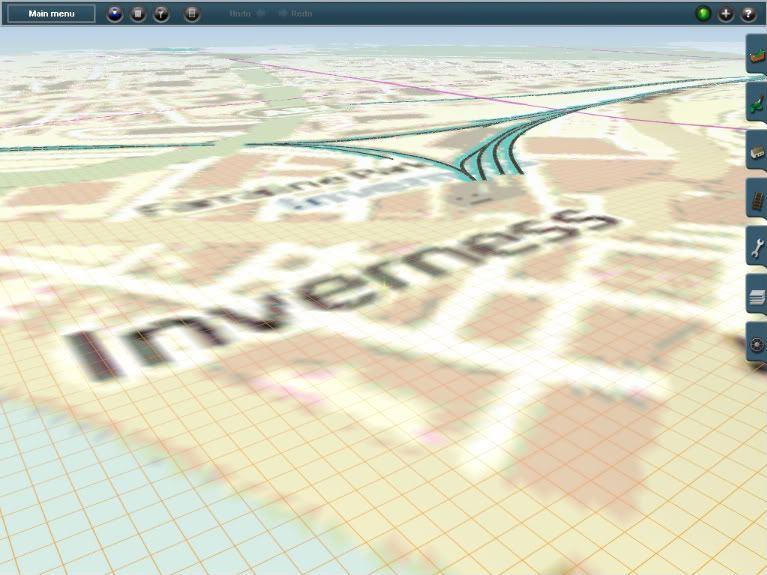Click the round icon left of Undo
Screen dimensions: 767x575
pos(193,14)
